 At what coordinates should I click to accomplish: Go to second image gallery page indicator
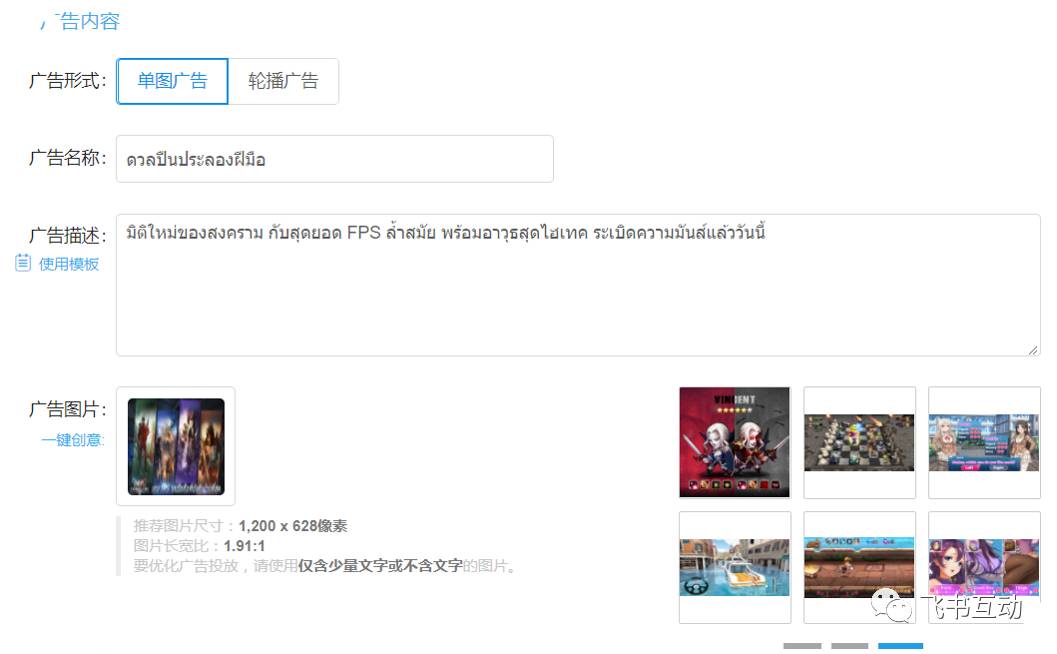[849, 646]
